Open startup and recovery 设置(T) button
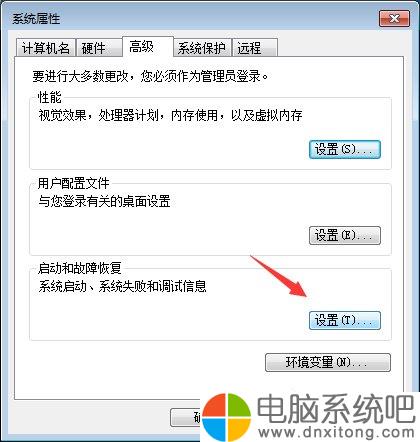Image resolution: width=420 pixels, height=442 pixels. [345, 320]
